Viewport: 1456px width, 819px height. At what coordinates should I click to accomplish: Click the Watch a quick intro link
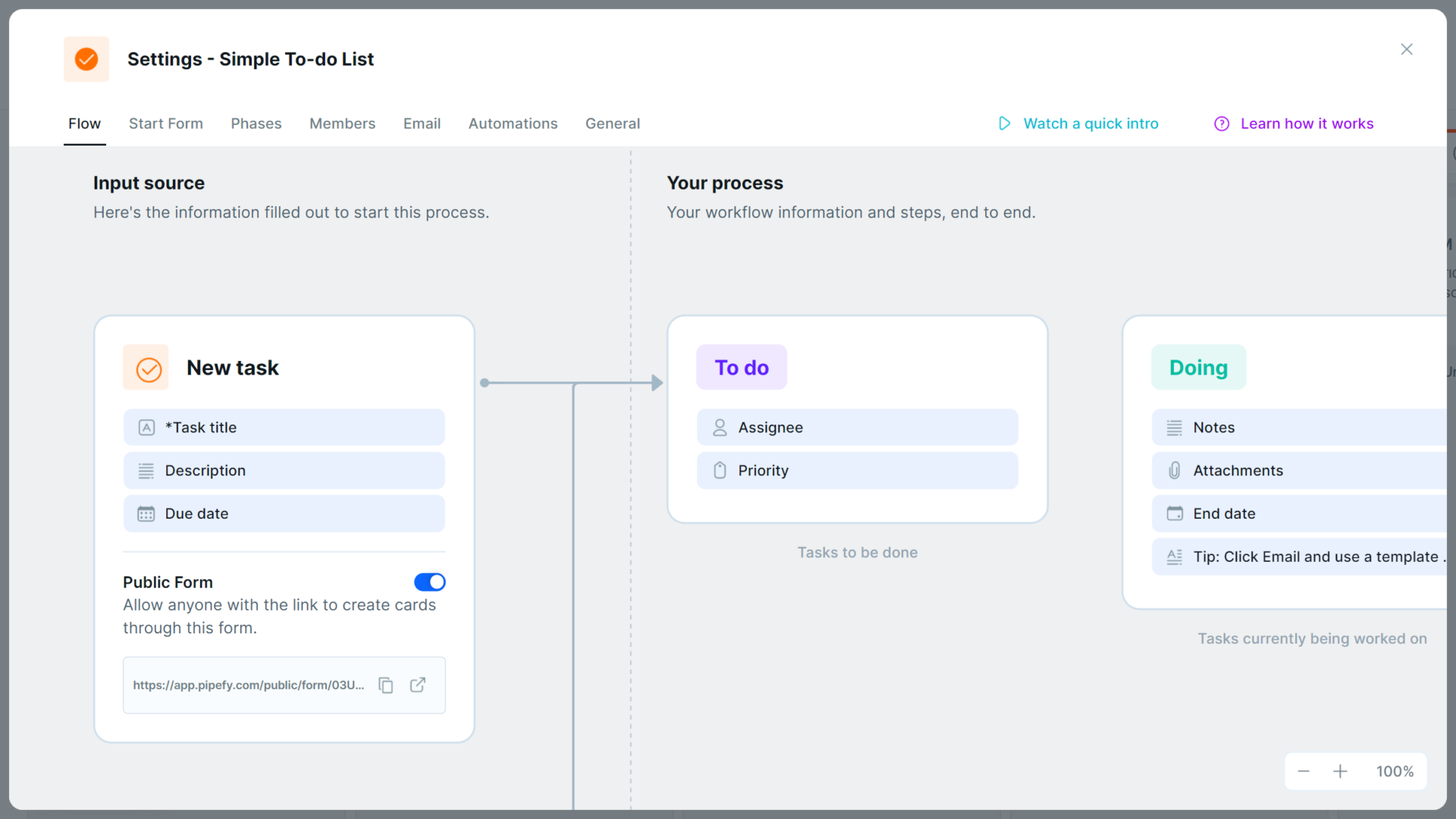click(1091, 123)
